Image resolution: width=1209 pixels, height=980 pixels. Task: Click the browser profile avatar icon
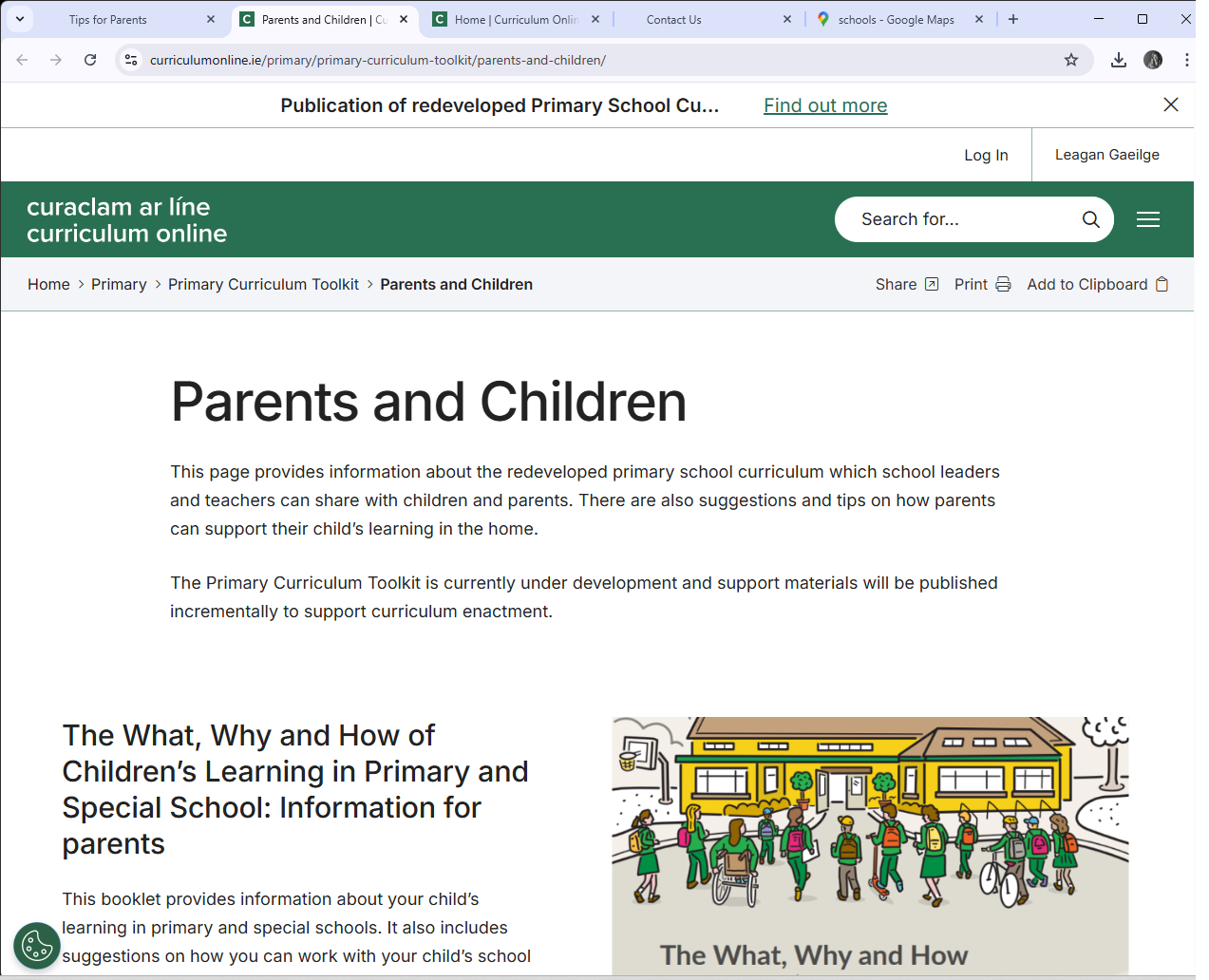1152,59
